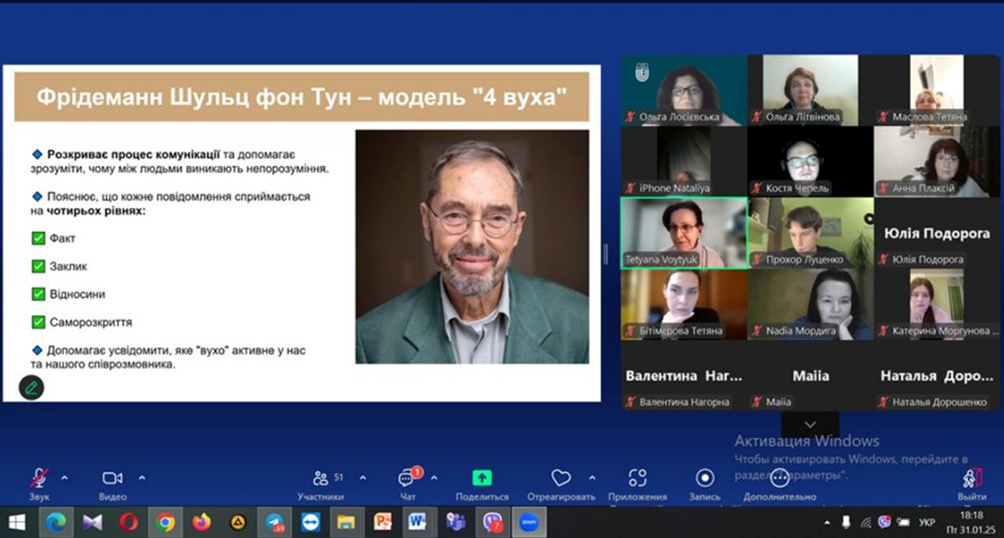Toggle the camera with Видео button
Image resolution: width=1004 pixels, height=538 pixels.
coord(112,478)
